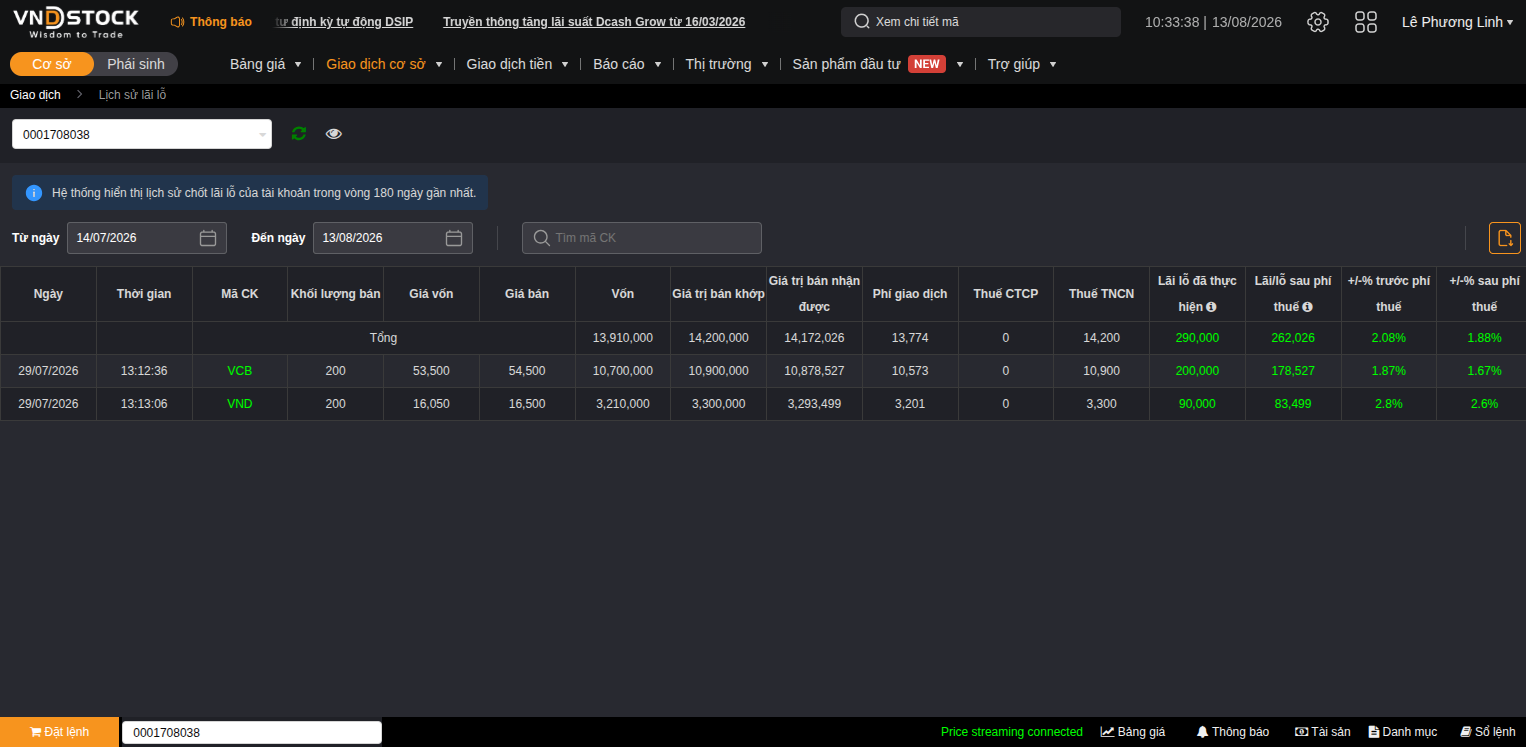Click the 10:33:38 clock display

(x=1172, y=22)
